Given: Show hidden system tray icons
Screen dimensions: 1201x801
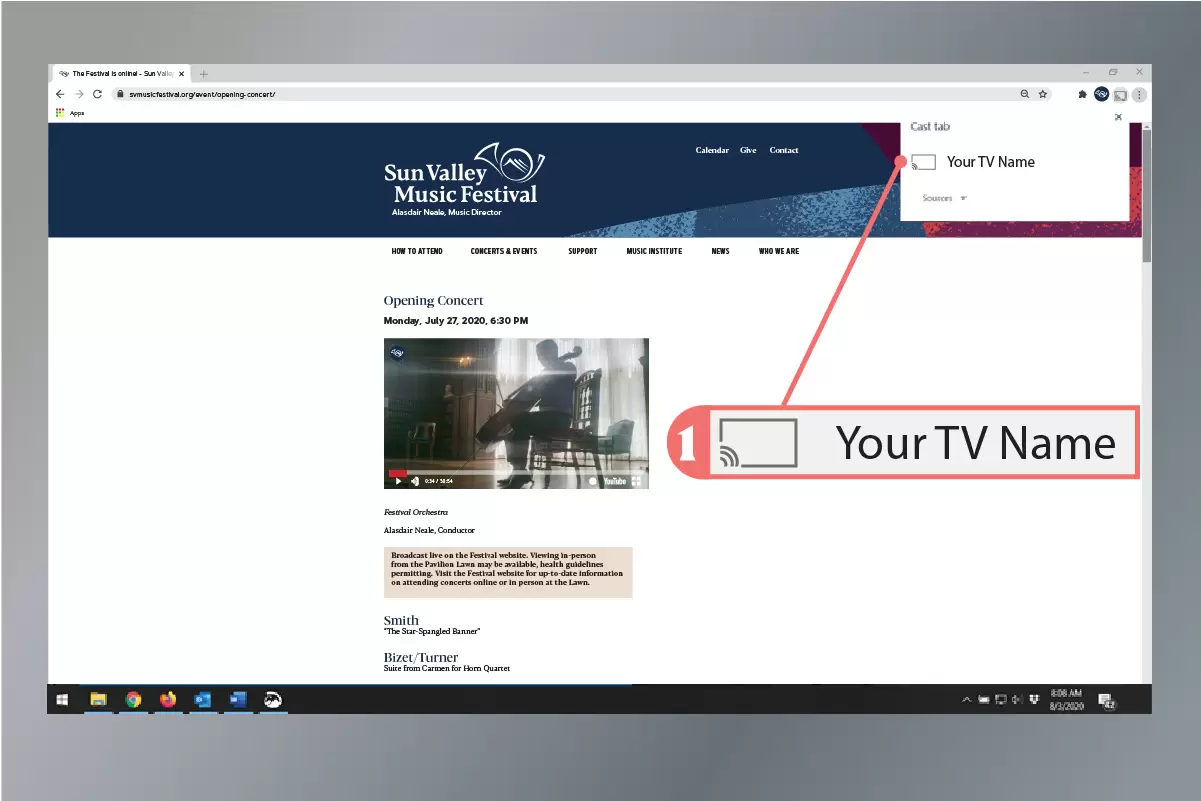Looking at the screenshot, I should [966, 700].
